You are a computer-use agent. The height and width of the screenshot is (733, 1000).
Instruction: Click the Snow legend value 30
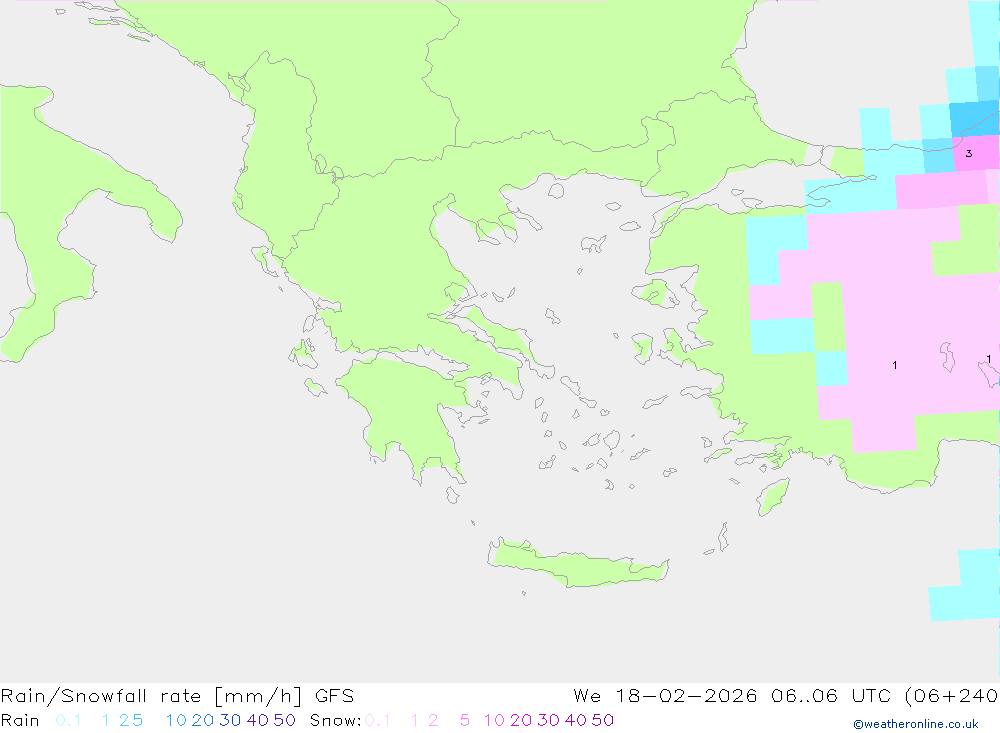click(548, 720)
